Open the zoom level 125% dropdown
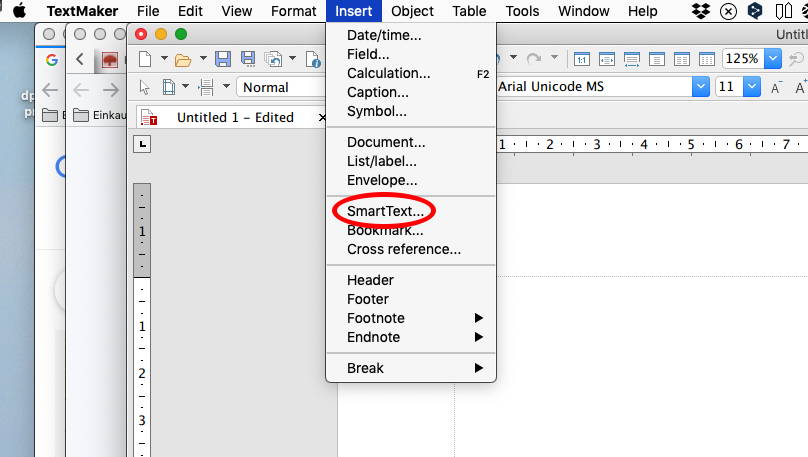808x457 pixels. tap(771, 59)
